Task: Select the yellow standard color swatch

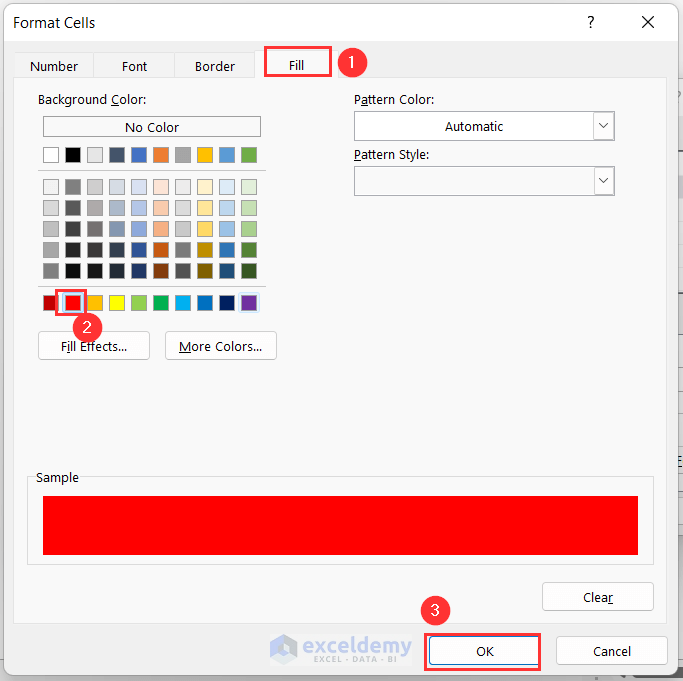Action: (x=117, y=302)
